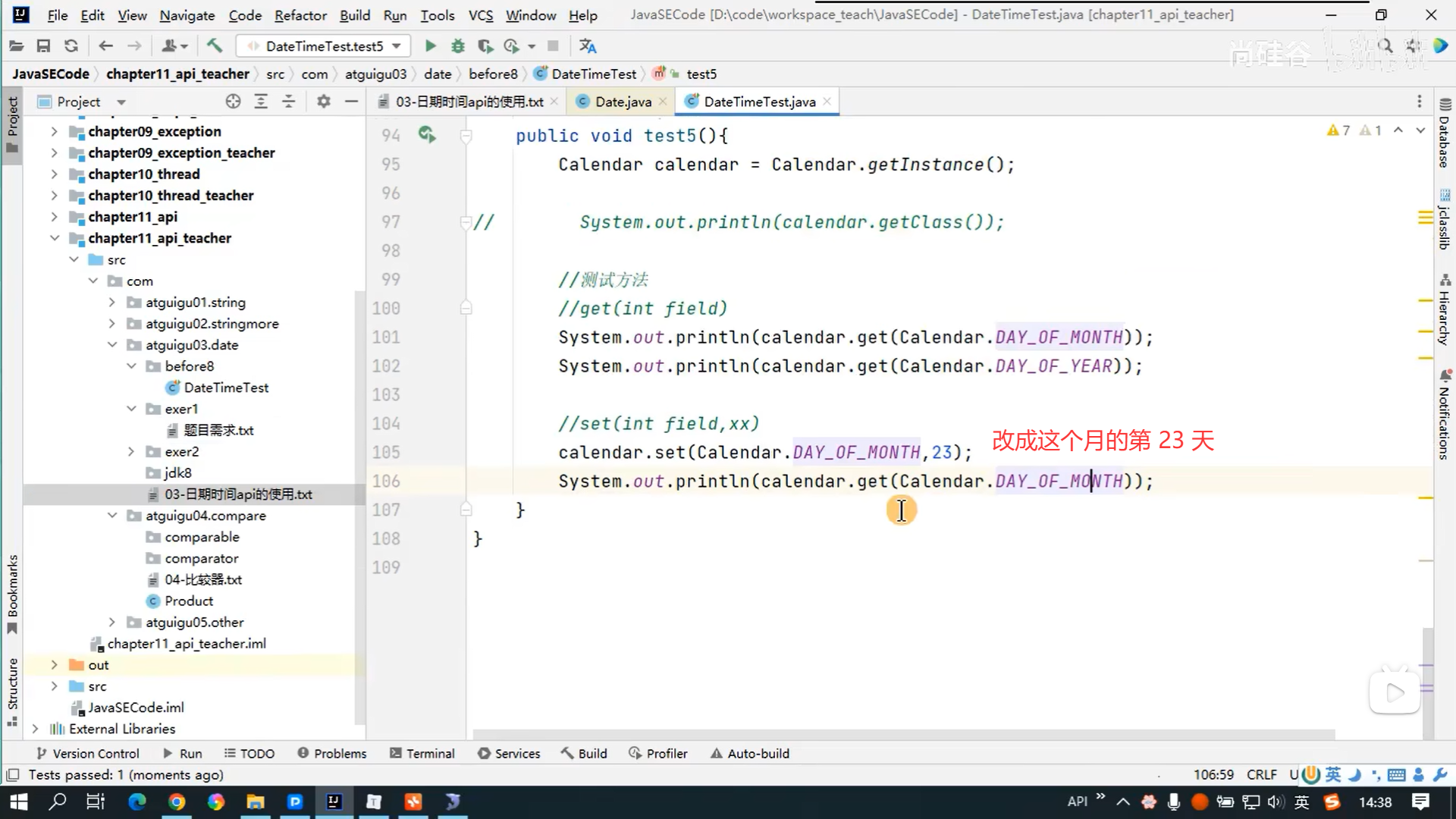Switch to the Date.java tab
This screenshot has width=1456, height=819.
622,102
